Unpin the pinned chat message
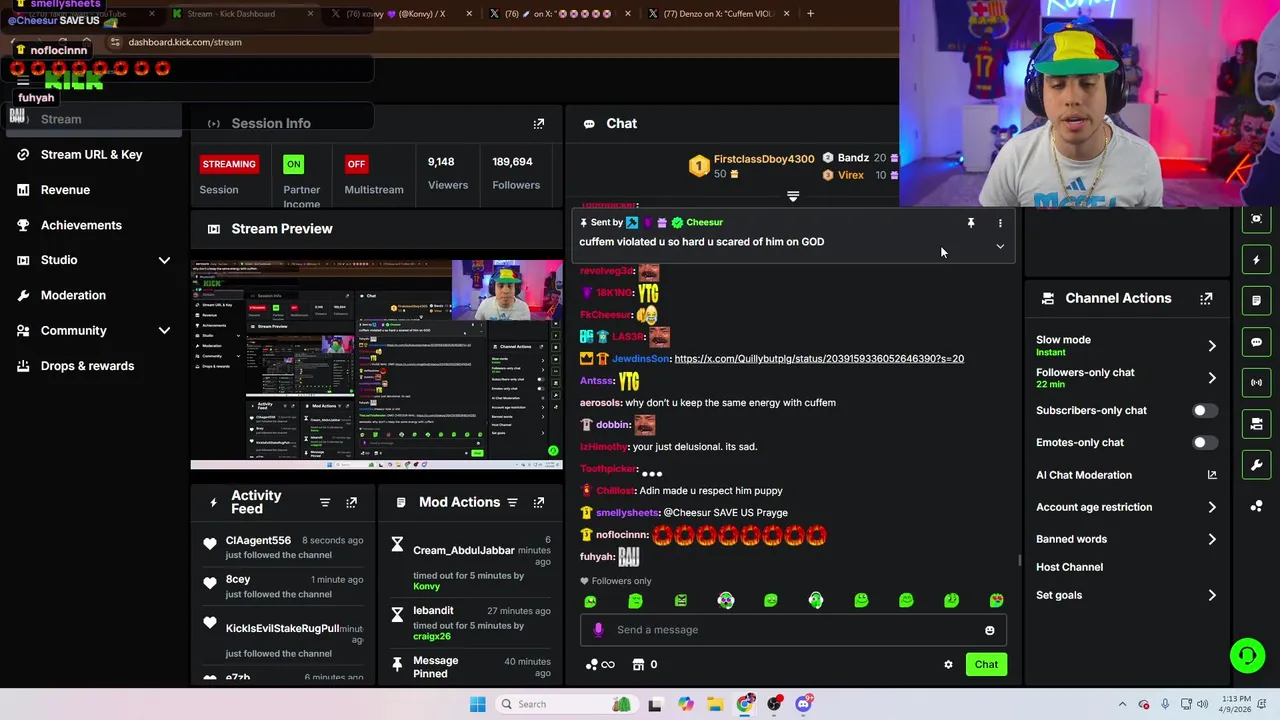 (970, 223)
